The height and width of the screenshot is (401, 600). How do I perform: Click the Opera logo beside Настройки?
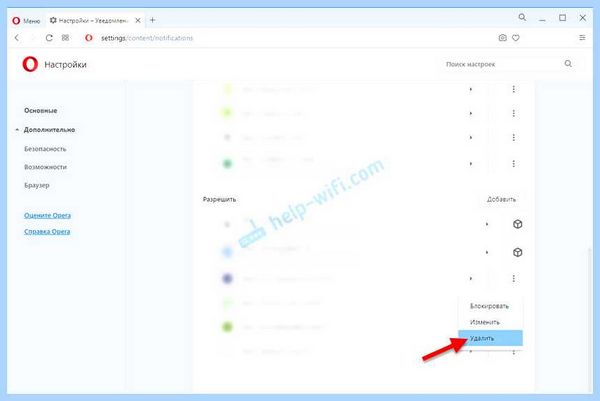(30, 64)
